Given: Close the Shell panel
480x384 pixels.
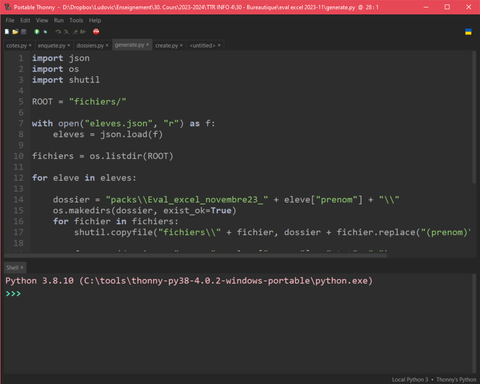Looking at the screenshot, I should pyautogui.click(x=22, y=268).
